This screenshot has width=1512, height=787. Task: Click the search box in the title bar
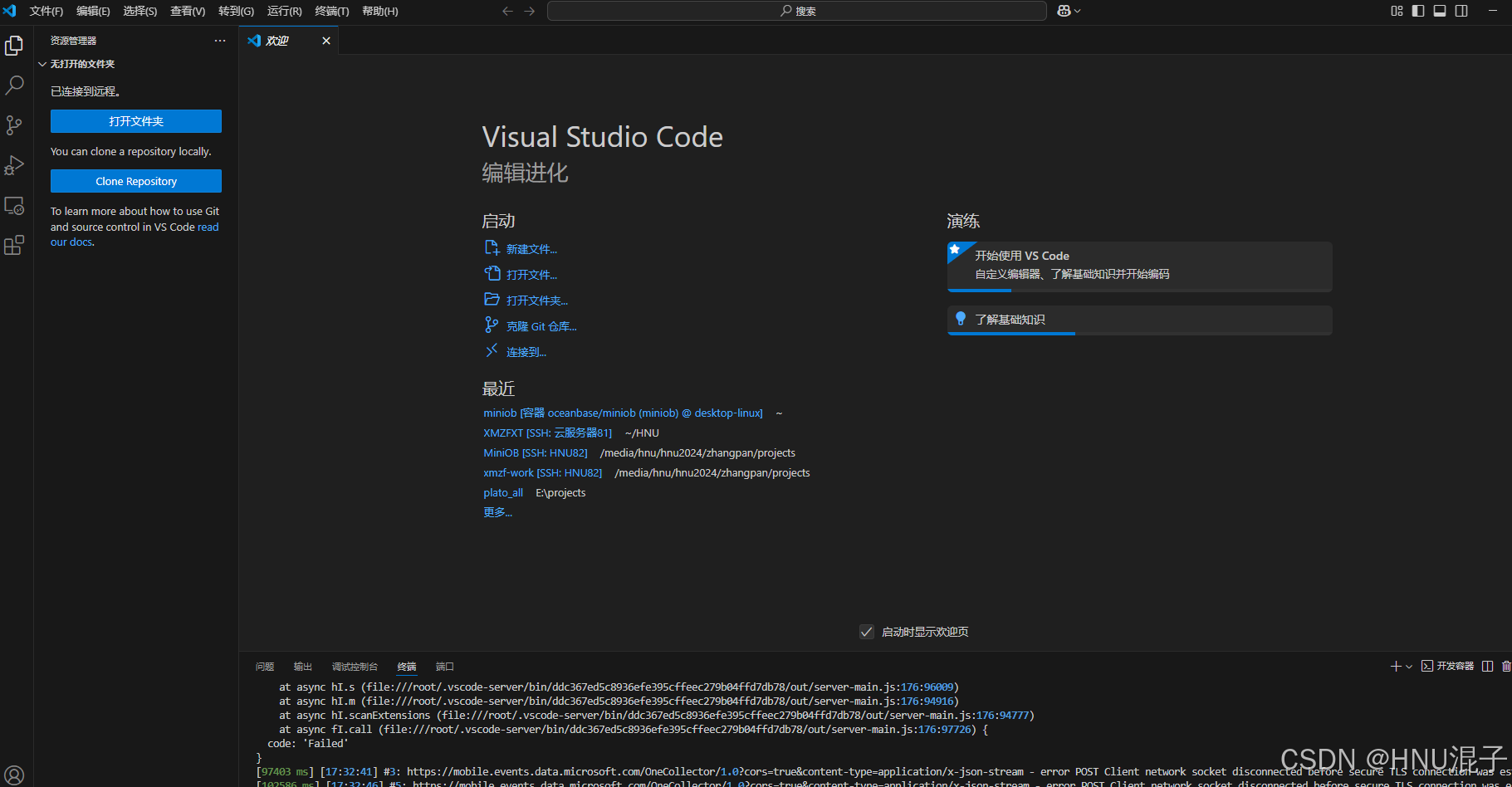795,11
